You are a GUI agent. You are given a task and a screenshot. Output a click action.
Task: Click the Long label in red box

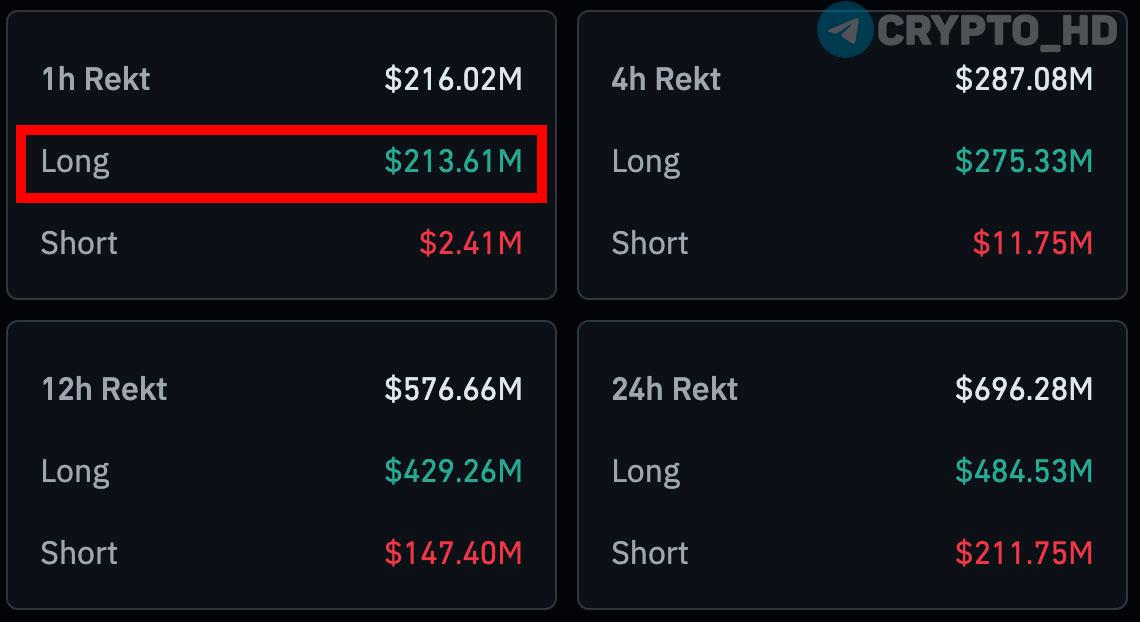75,163
